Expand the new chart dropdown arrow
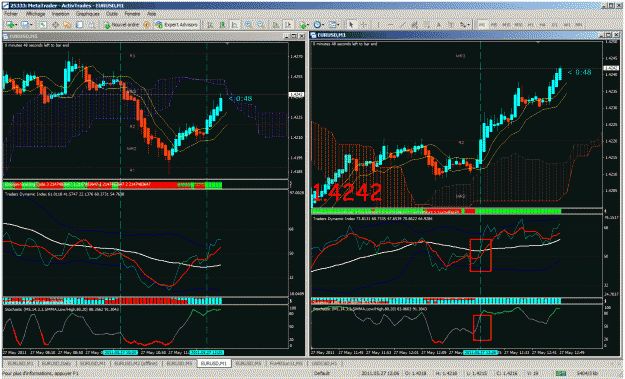625x379 pixels. click(16, 25)
